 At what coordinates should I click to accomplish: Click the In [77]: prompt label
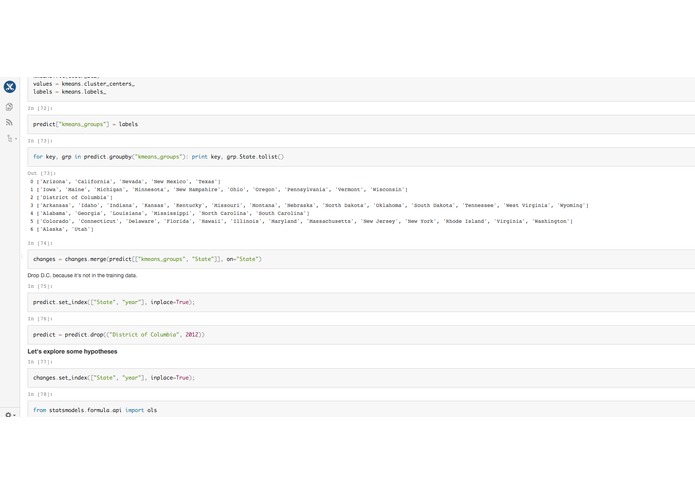click(40, 362)
